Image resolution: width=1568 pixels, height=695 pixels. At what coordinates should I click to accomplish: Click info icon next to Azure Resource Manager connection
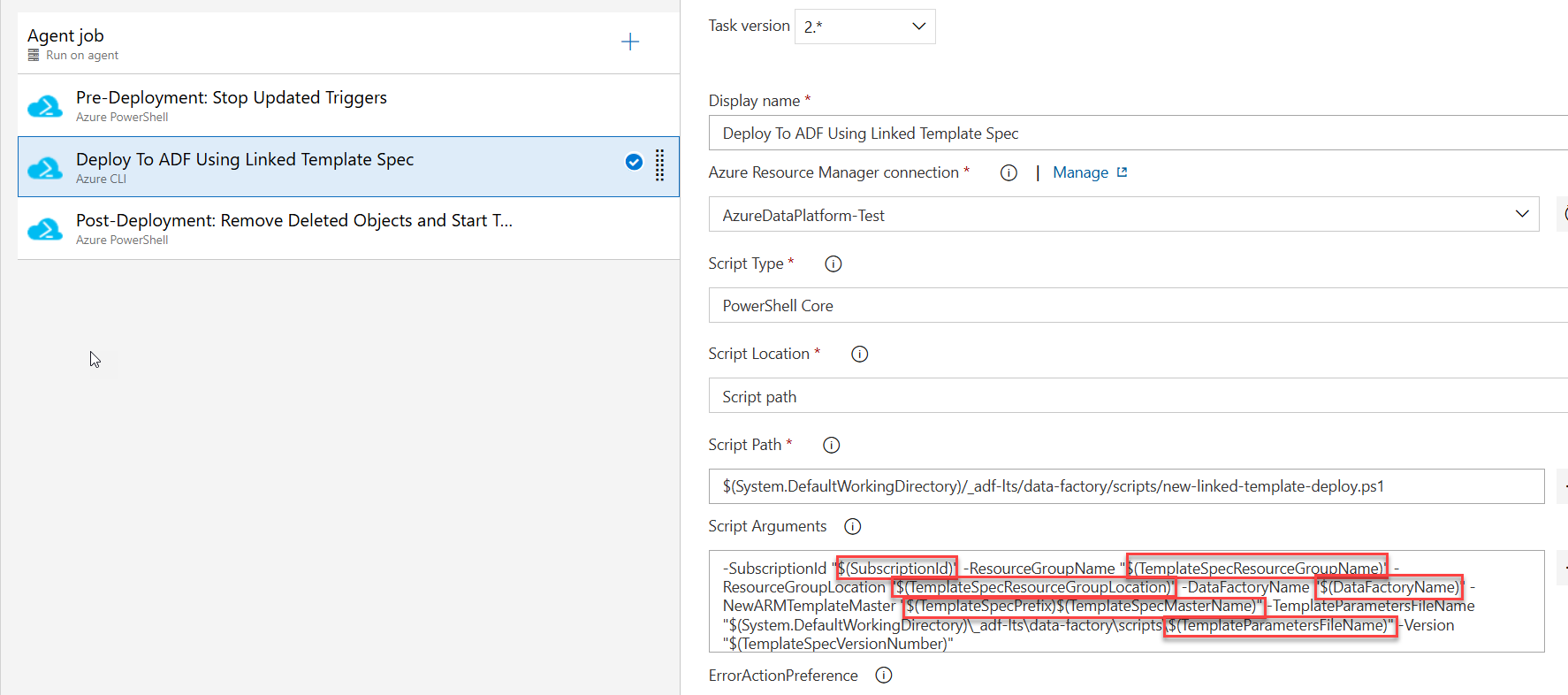pos(1009,173)
